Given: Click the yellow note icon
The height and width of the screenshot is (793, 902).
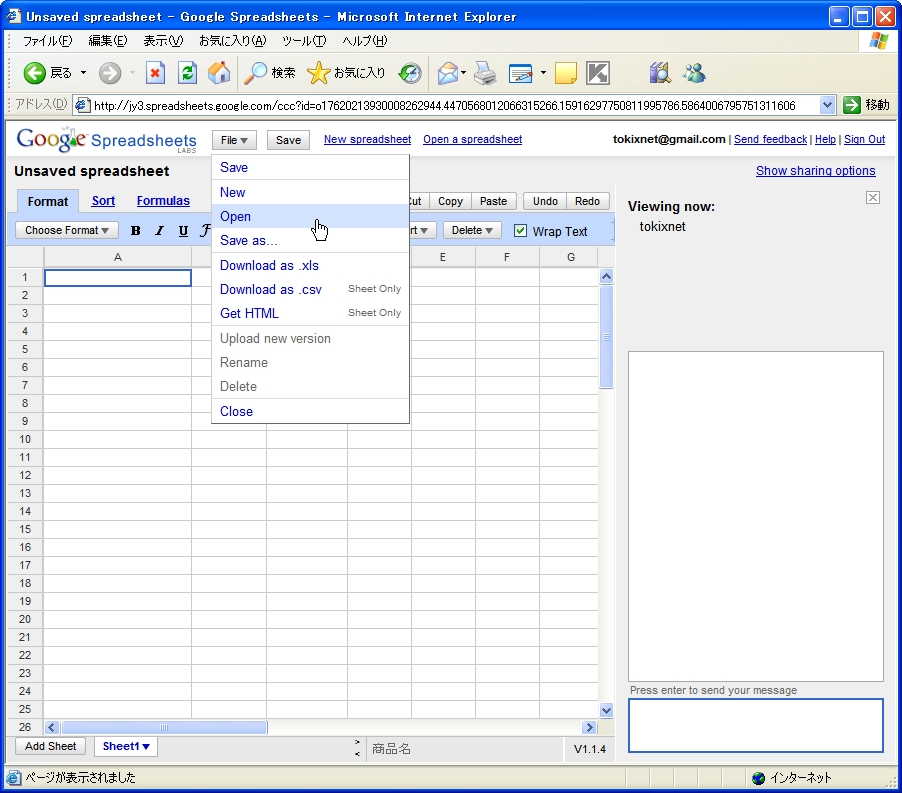Looking at the screenshot, I should (565, 73).
